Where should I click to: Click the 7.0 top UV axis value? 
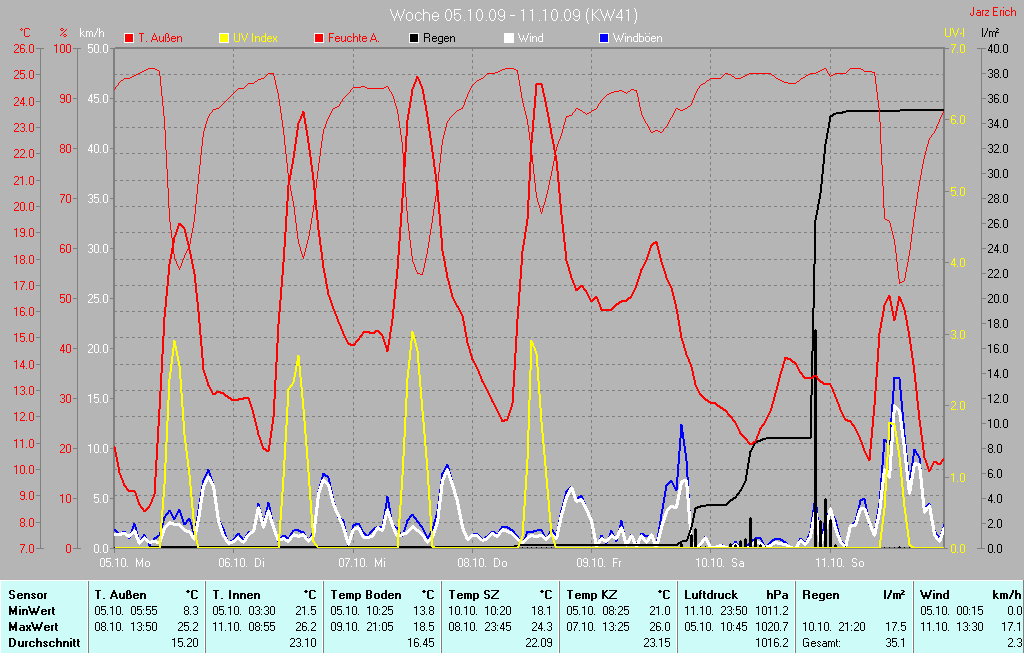click(957, 48)
